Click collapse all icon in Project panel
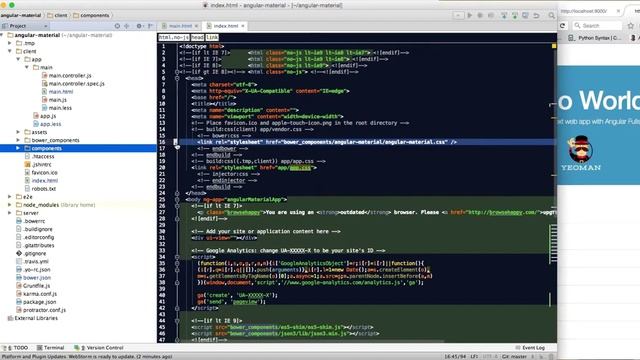 pos(127,26)
